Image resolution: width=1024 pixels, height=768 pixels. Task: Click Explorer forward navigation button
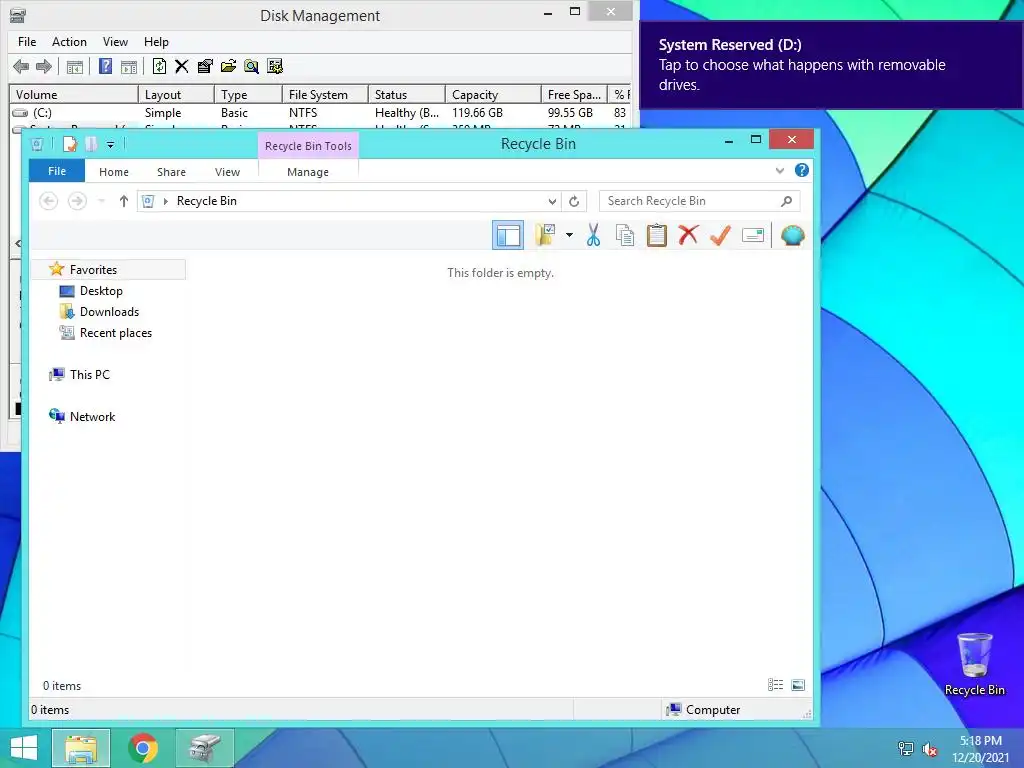tap(77, 201)
